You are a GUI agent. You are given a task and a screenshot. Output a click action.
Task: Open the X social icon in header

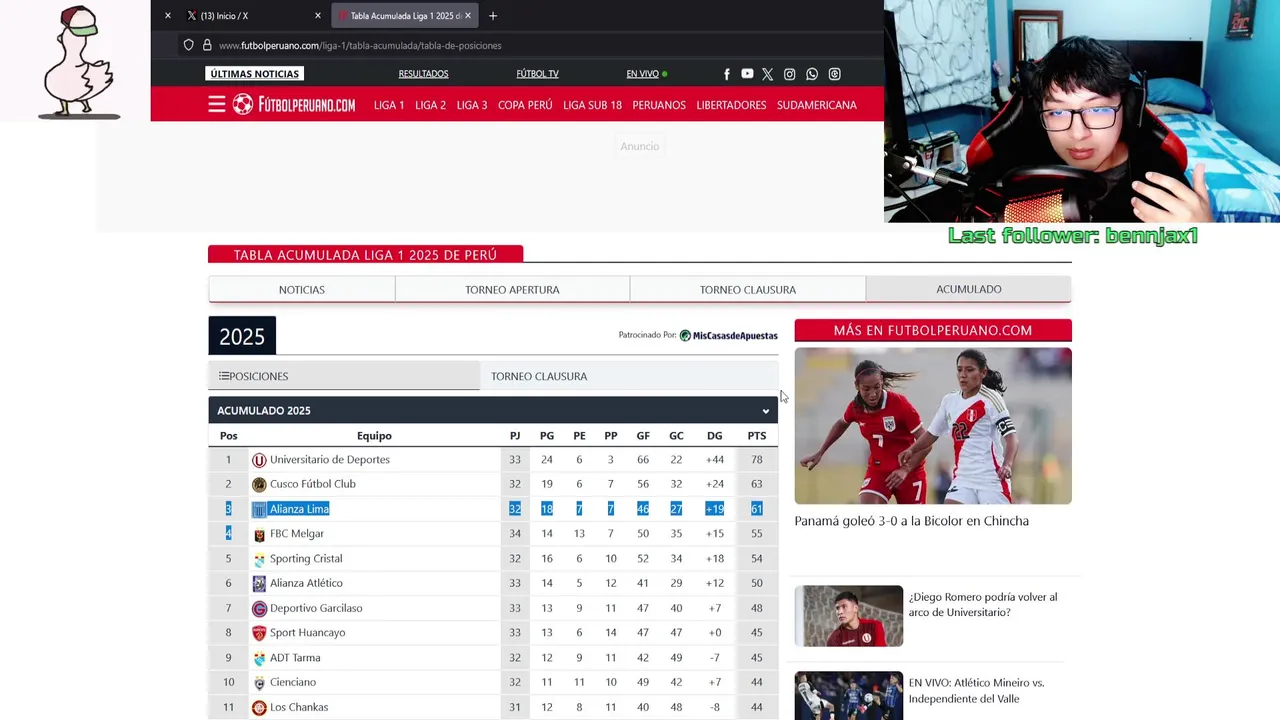[768, 74]
